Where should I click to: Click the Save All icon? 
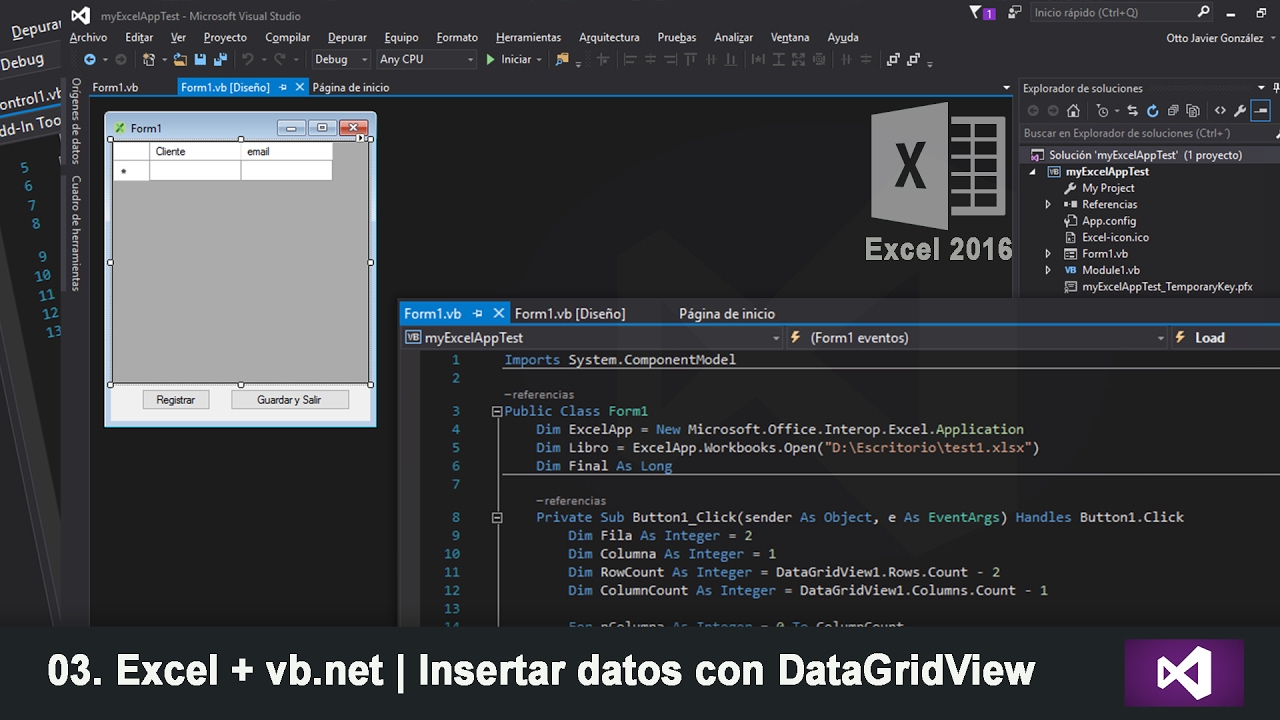[220, 60]
